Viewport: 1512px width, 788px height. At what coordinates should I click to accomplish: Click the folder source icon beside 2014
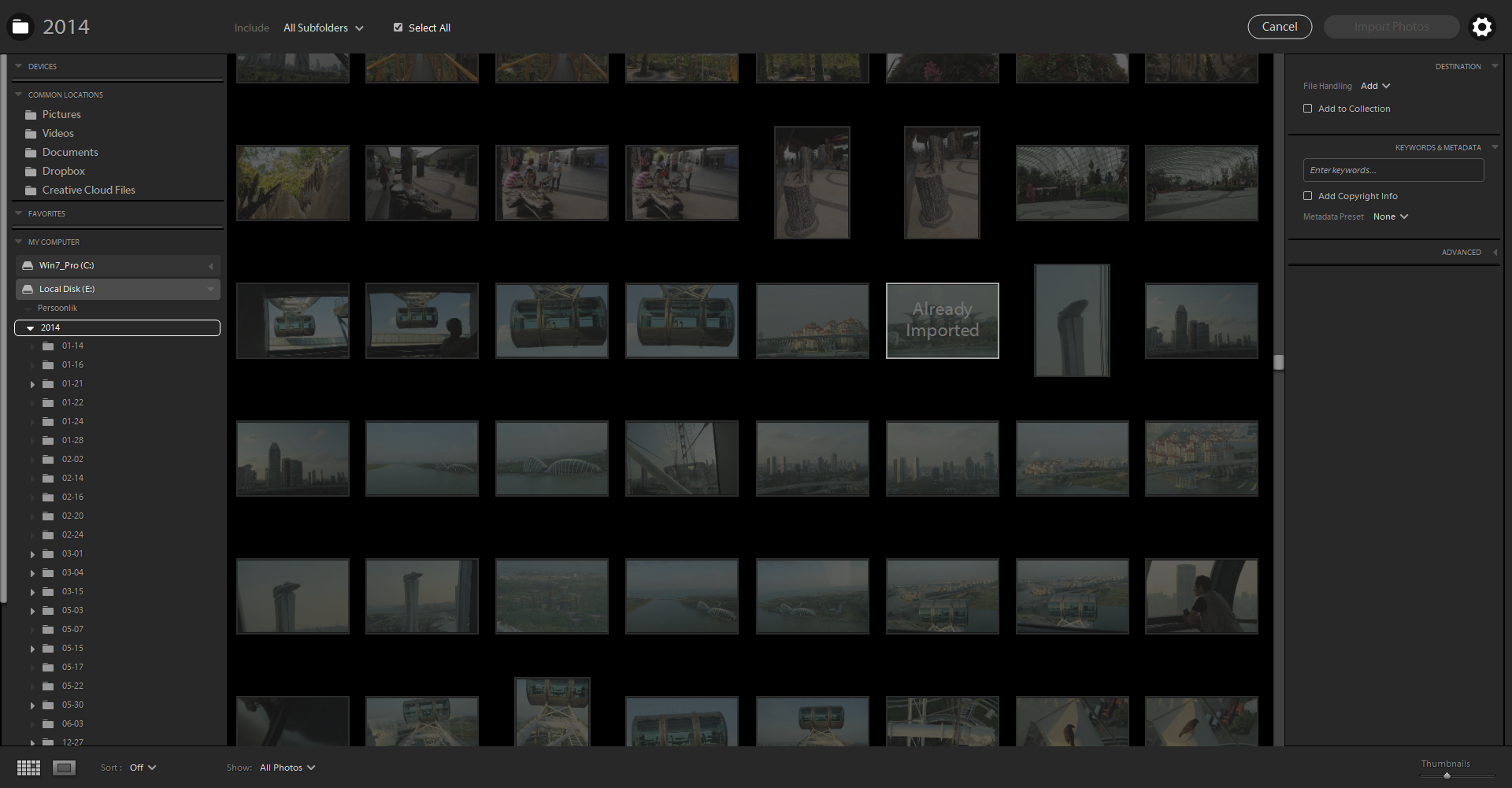coord(20,27)
